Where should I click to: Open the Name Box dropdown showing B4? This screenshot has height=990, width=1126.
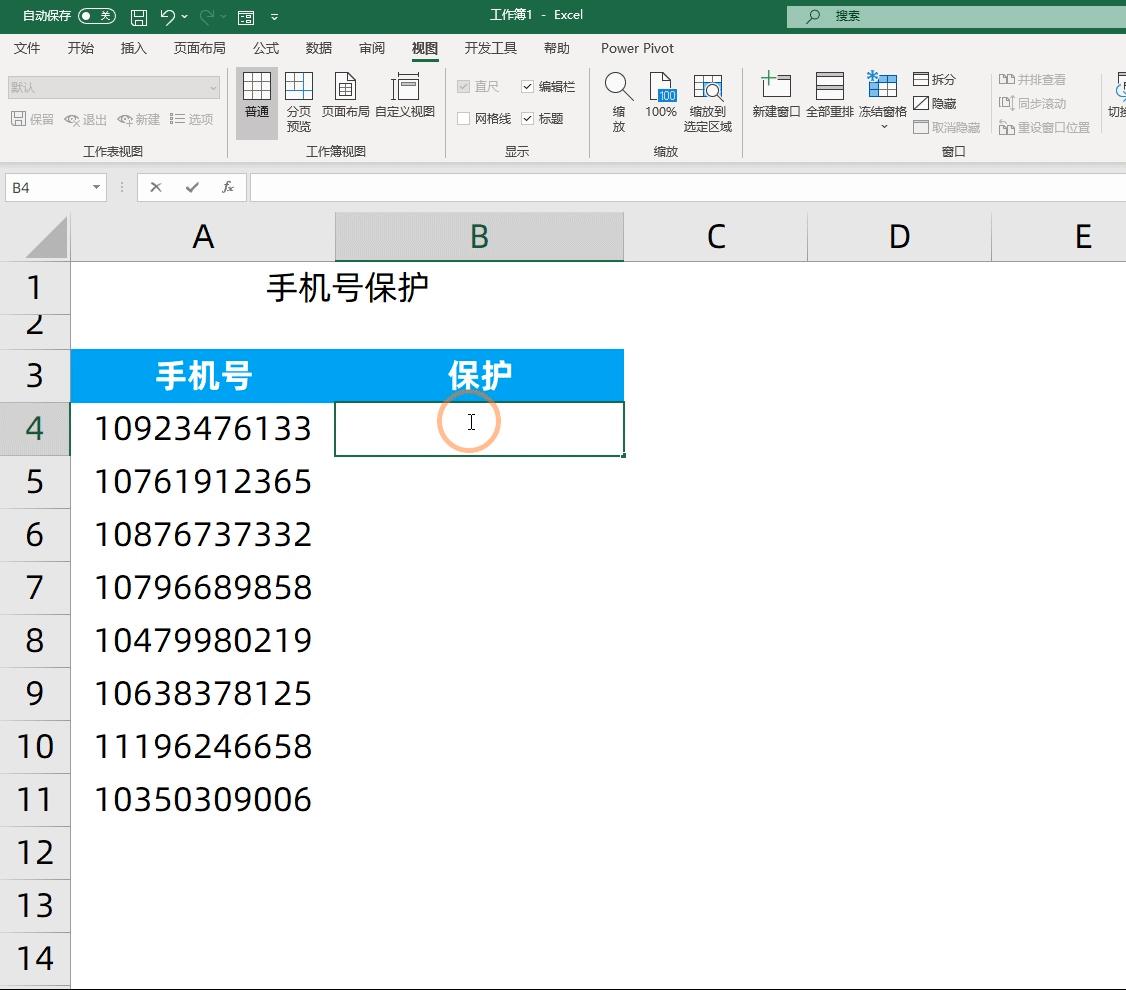tap(96, 187)
